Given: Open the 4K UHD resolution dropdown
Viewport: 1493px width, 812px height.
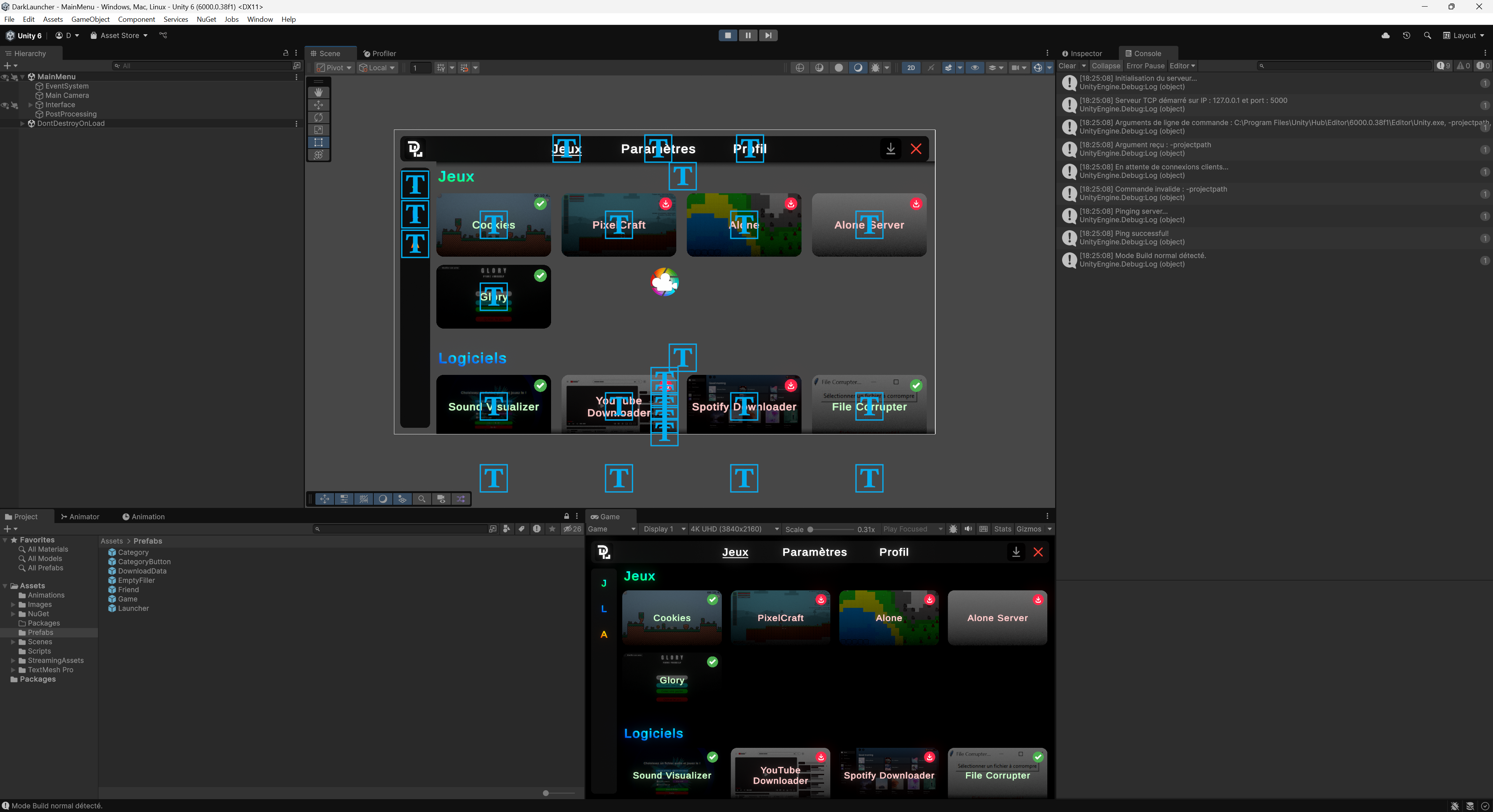Looking at the screenshot, I should pos(734,529).
